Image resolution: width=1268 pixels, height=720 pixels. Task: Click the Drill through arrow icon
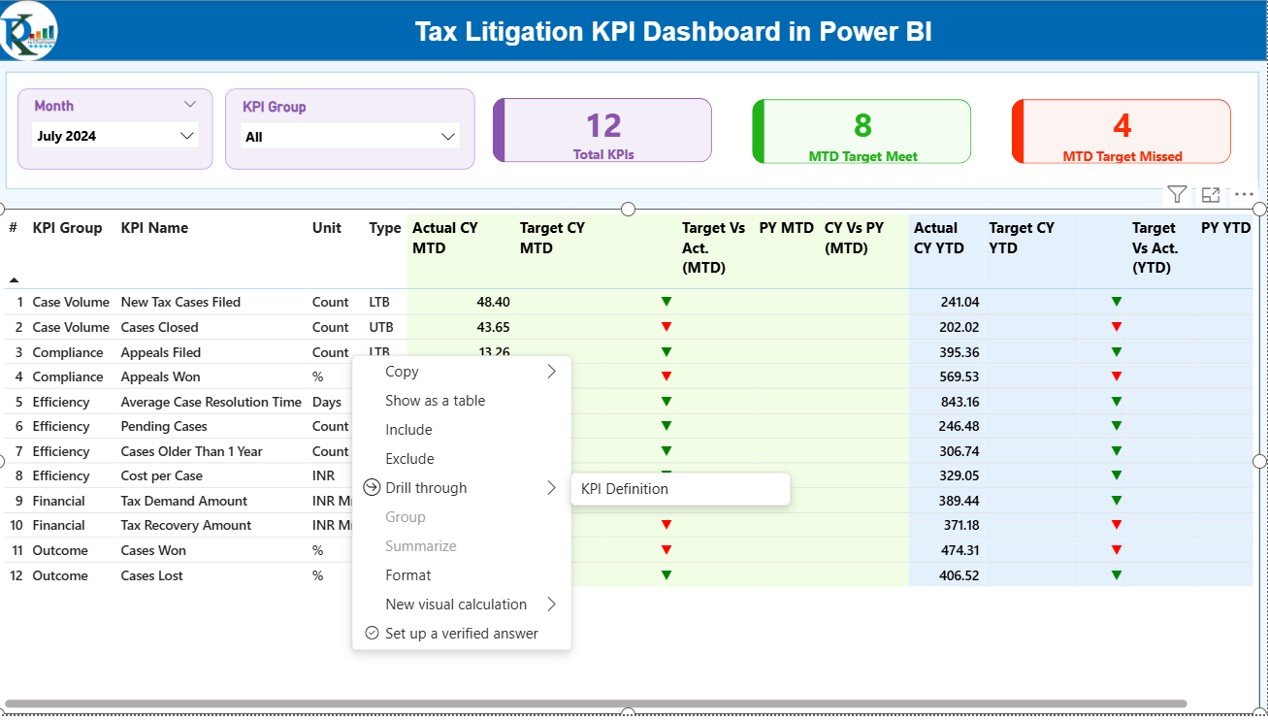[x=370, y=488]
